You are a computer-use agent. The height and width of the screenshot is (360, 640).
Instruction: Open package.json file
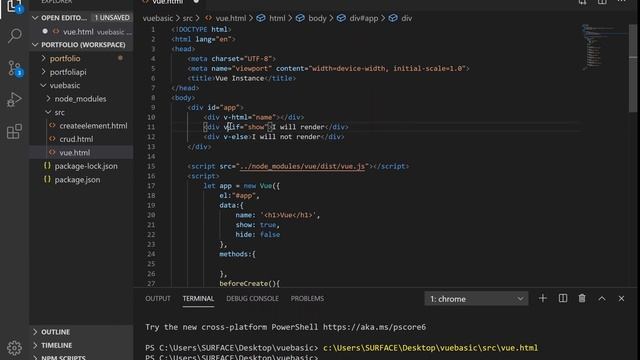pos(77,180)
